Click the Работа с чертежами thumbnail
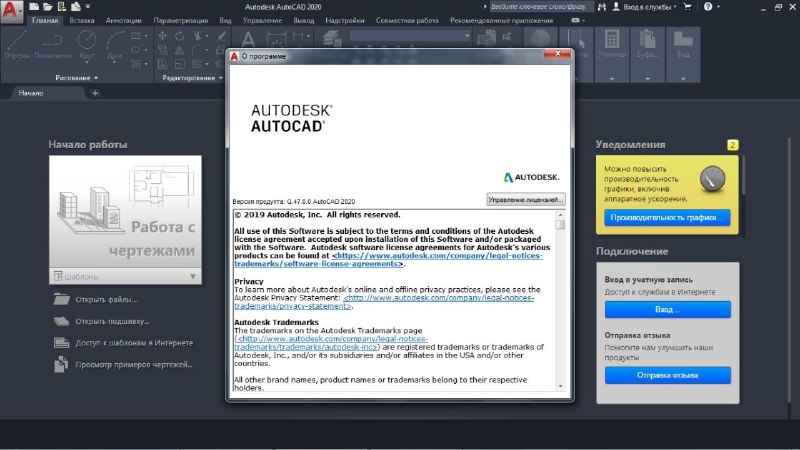 [126, 212]
